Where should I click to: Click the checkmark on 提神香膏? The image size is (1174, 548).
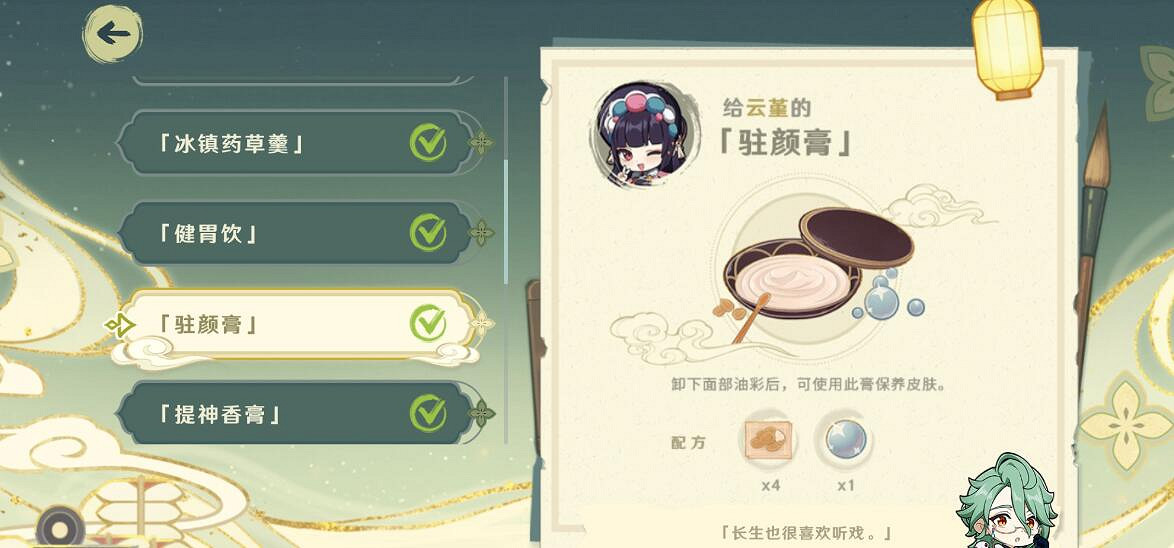(428, 413)
